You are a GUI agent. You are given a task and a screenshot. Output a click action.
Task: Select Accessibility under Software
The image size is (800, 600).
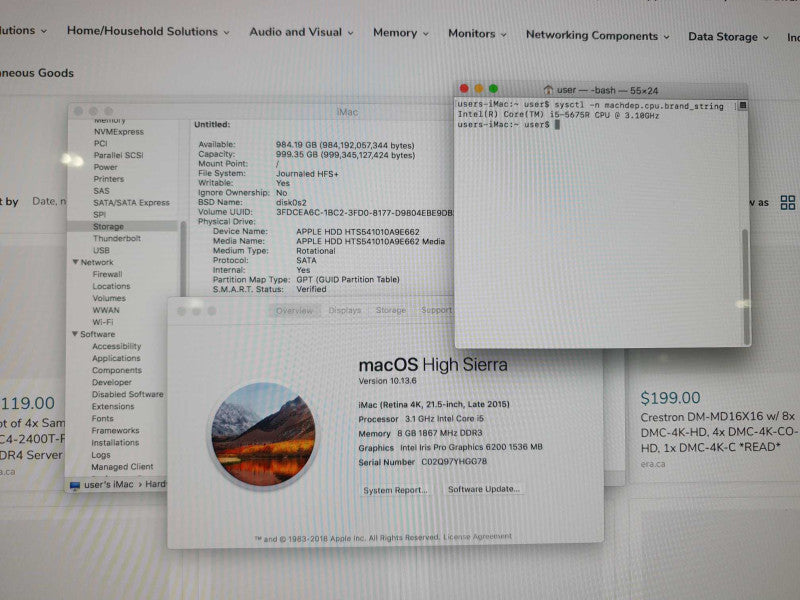click(116, 346)
